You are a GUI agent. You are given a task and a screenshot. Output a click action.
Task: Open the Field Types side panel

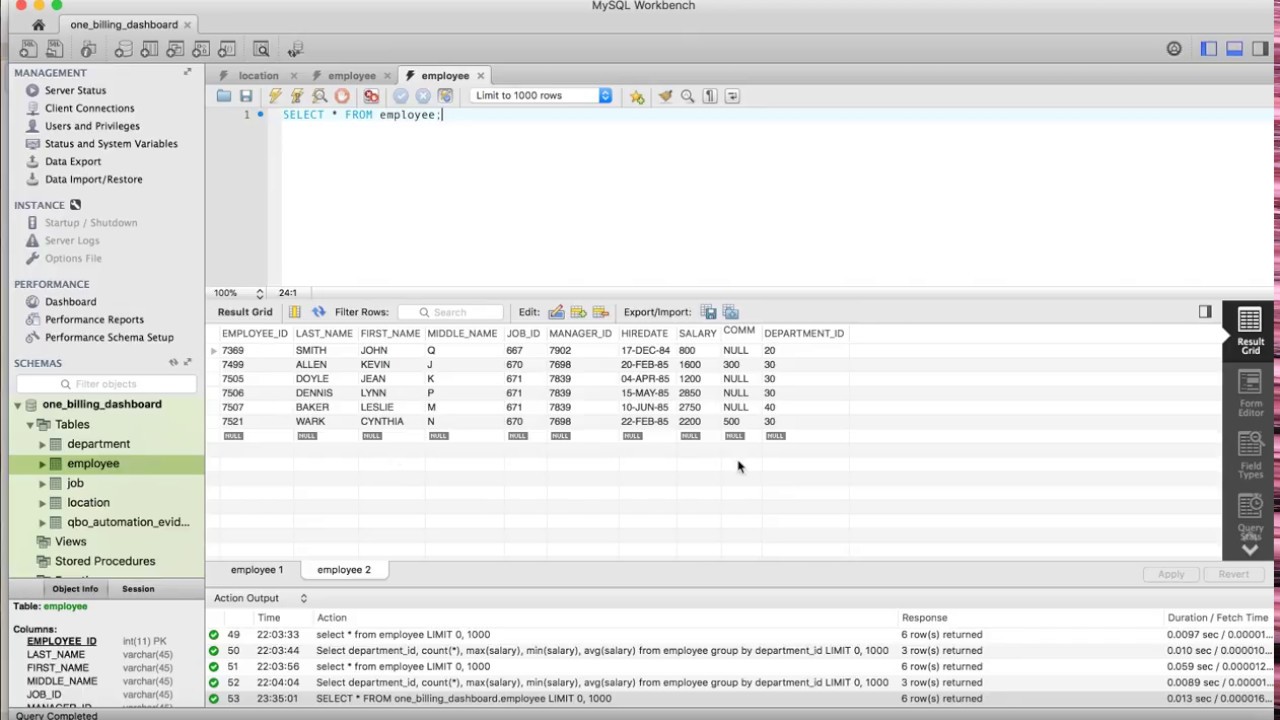point(1250,455)
